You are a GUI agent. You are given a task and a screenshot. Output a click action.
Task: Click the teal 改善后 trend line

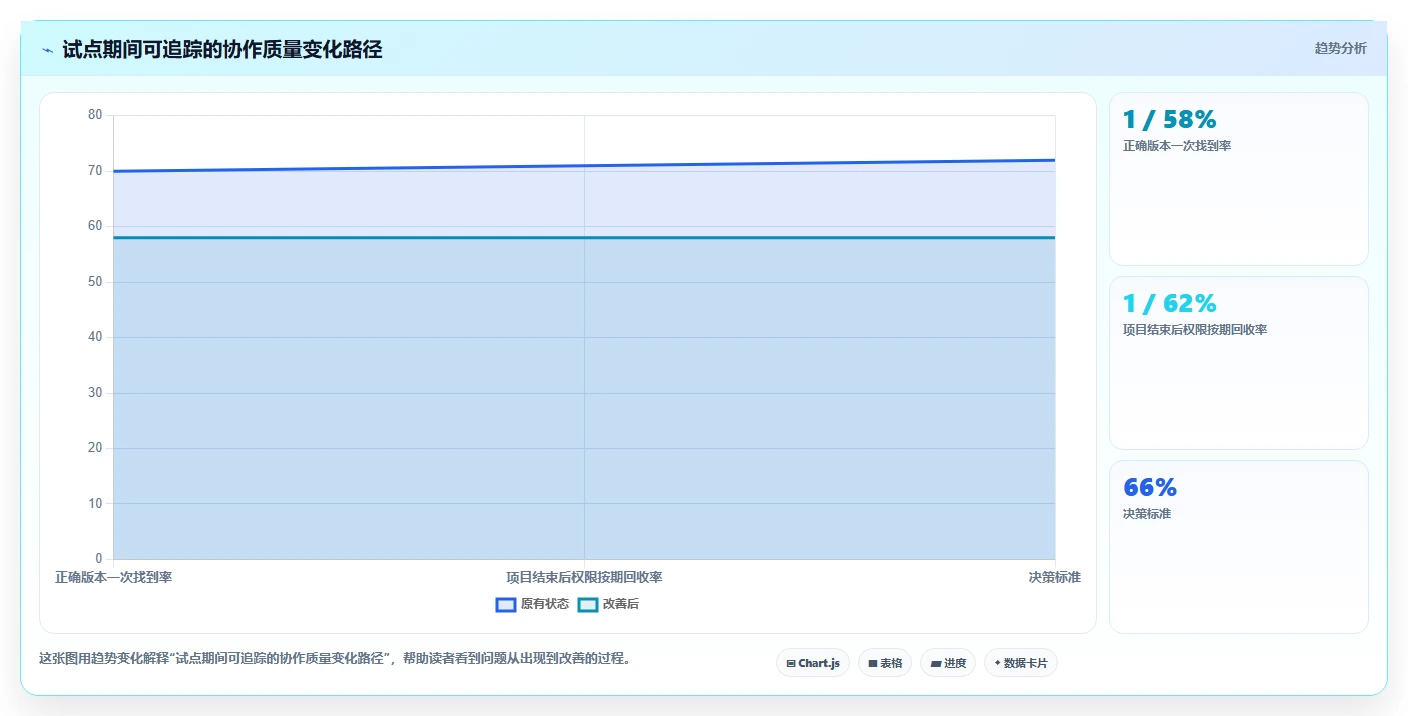pyautogui.click(x=584, y=238)
